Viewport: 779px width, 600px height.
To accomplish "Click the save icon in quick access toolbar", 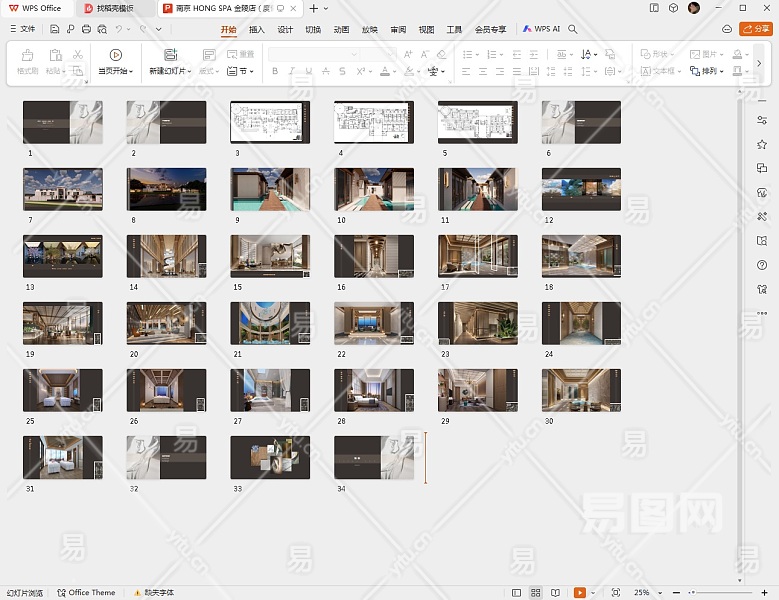I will 55,29.
